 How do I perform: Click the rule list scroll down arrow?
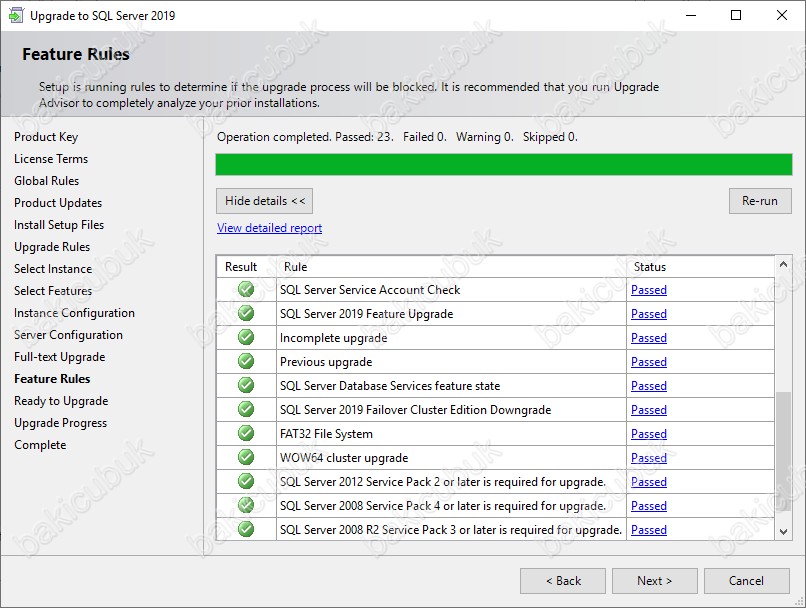783,532
